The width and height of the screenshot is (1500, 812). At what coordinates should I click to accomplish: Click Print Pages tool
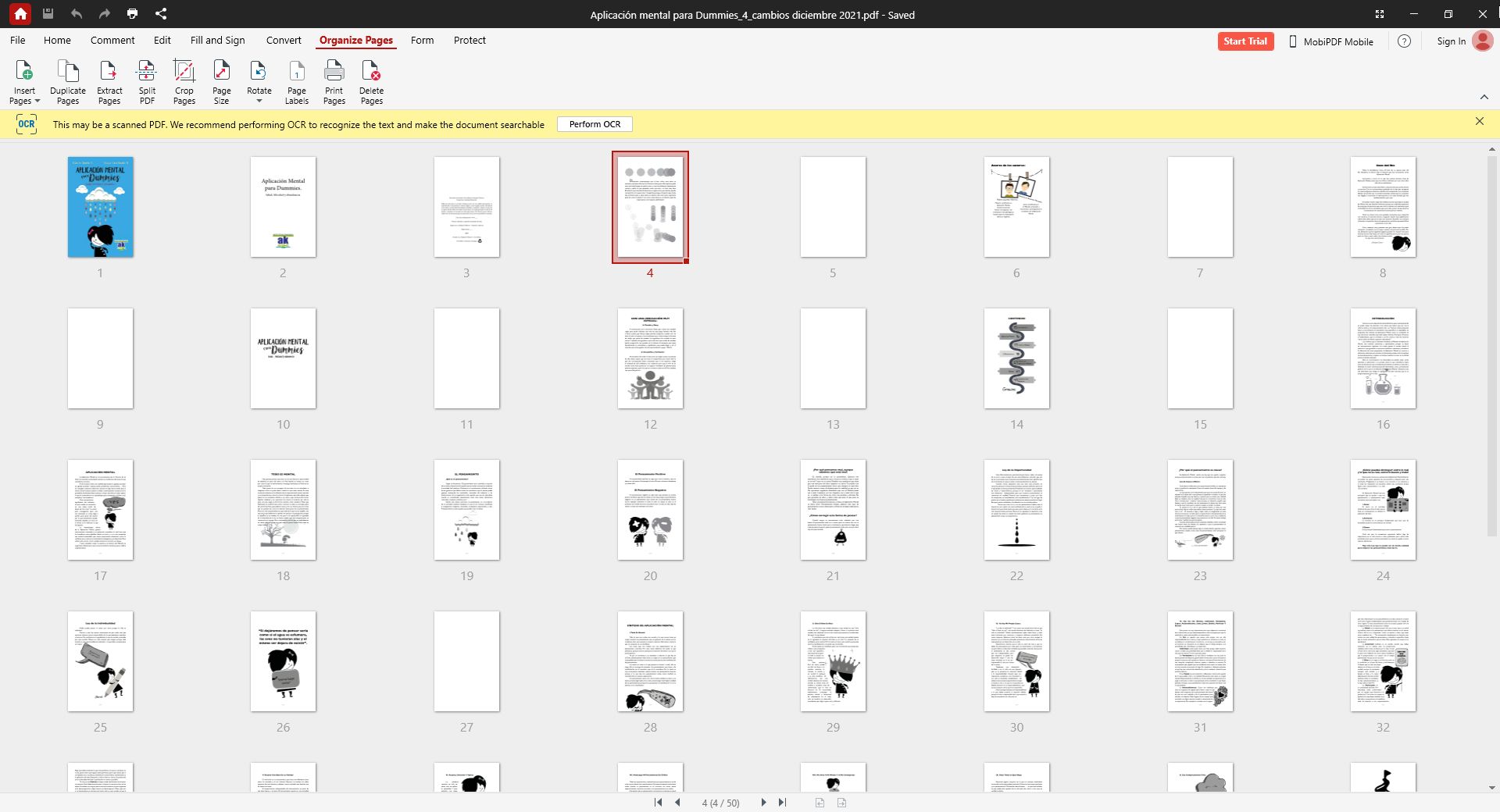coord(334,82)
